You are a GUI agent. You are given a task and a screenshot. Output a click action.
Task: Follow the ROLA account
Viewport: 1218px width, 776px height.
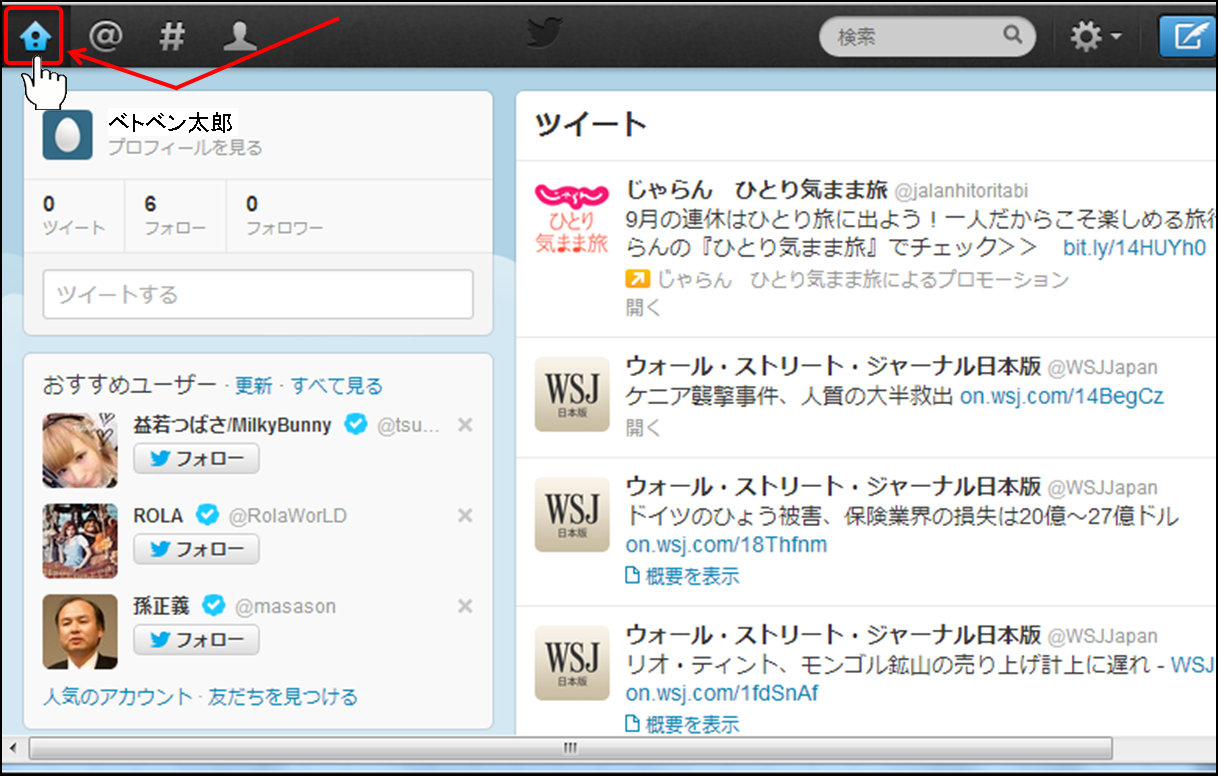point(196,549)
